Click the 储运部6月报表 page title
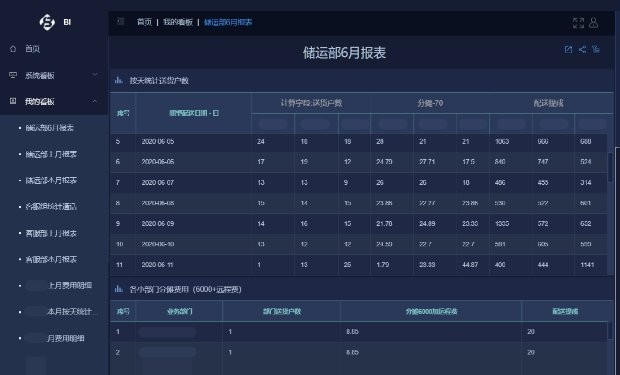The width and height of the screenshot is (620, 375). tap(344, 53)
